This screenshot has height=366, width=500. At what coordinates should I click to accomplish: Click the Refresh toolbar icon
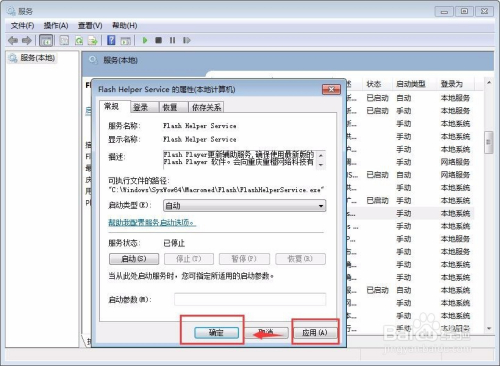click(79, 41)
